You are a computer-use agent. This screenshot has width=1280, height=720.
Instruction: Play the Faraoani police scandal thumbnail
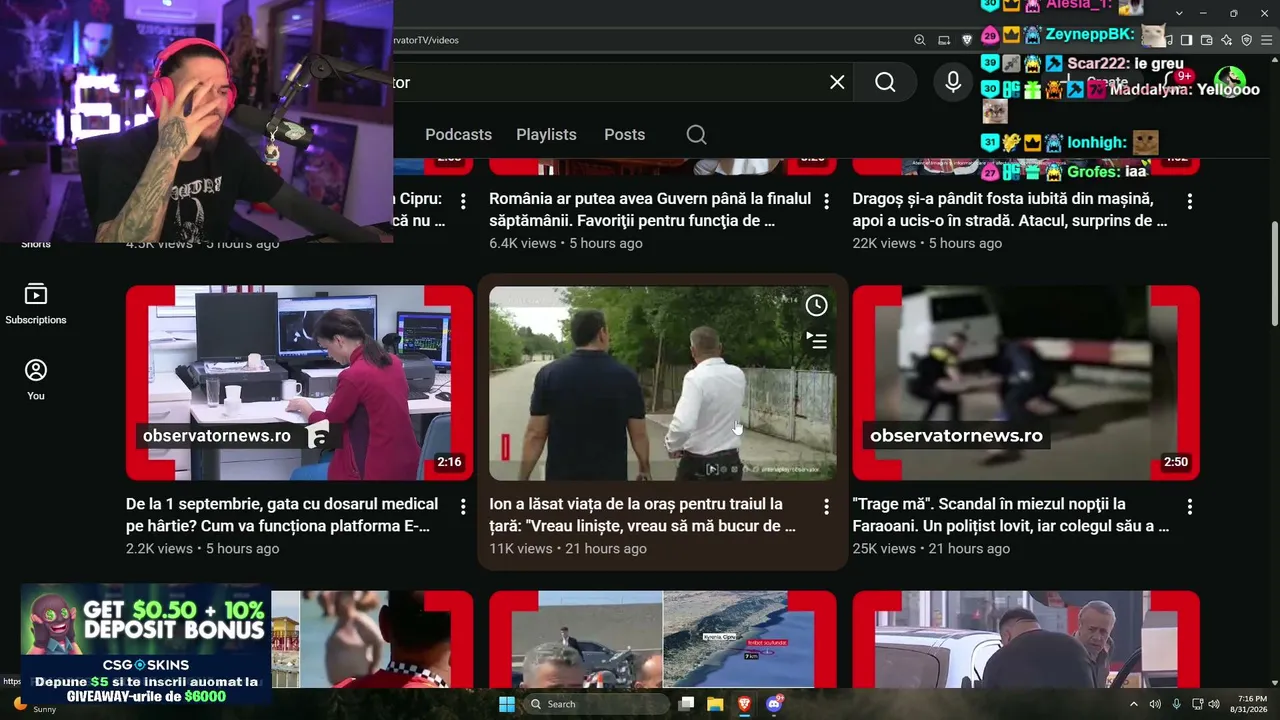1026,383
